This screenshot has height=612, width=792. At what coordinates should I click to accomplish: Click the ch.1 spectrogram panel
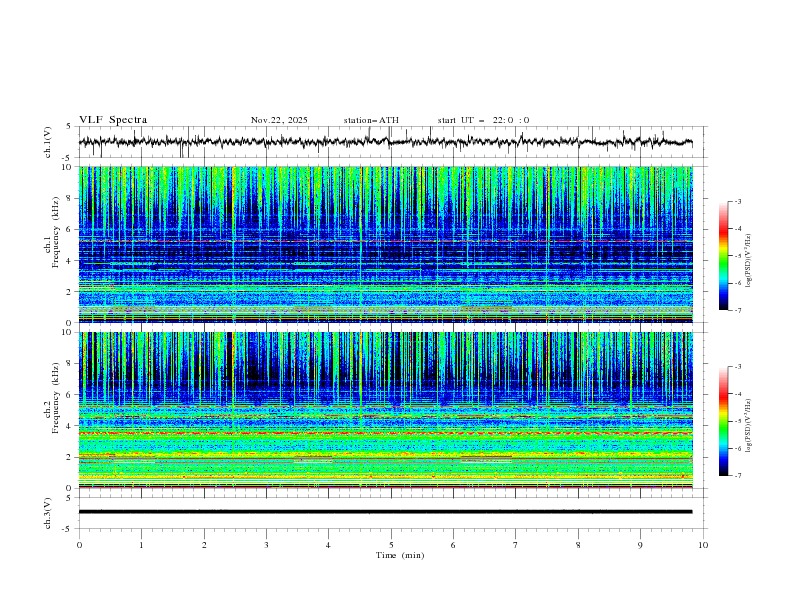[x=386, y=244]
